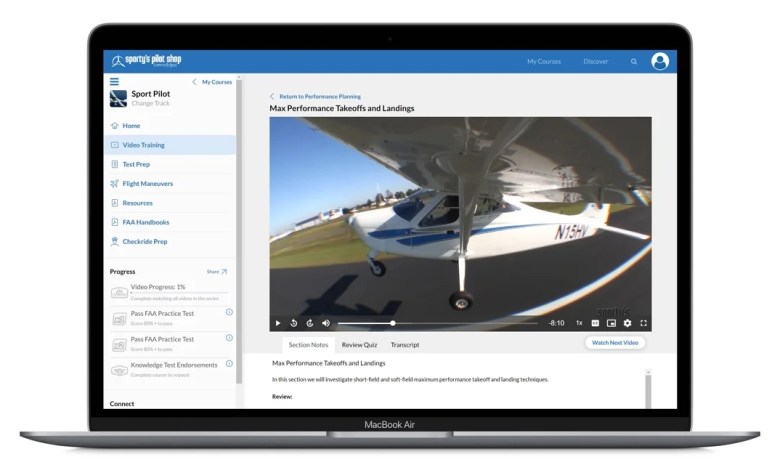The height and width of the screenshot is (470, 780).
Task: Open the 1x playback speed selector
Action: [x=579, y=323]
